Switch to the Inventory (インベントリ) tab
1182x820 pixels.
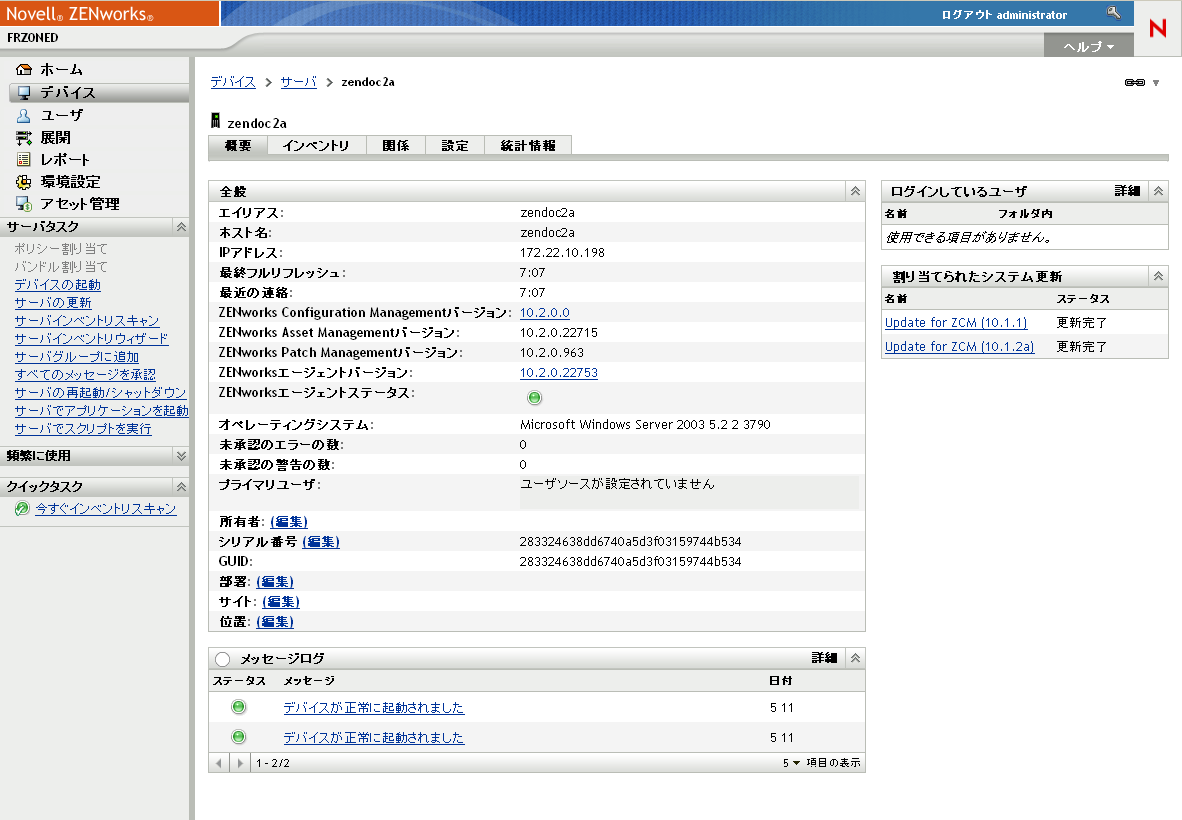click(317, 145)
